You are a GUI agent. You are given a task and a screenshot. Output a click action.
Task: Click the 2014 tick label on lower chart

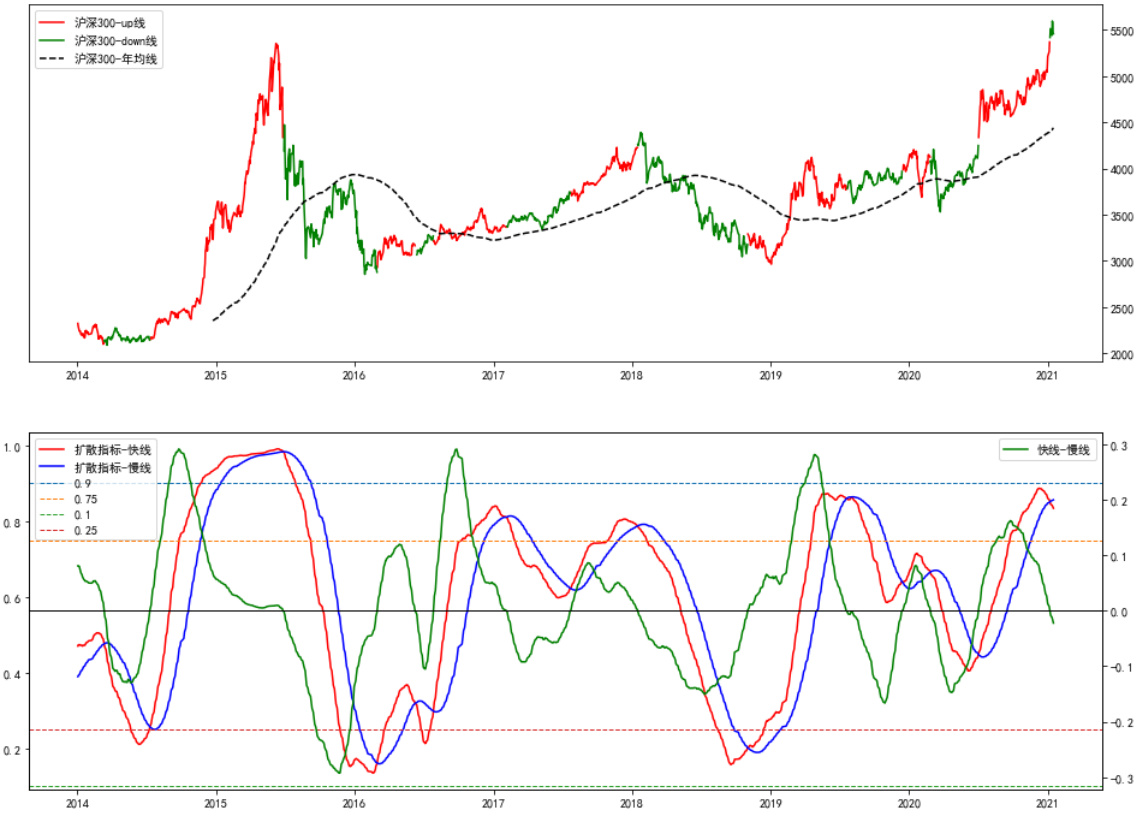pyautogui.click(x=77, y=803)
